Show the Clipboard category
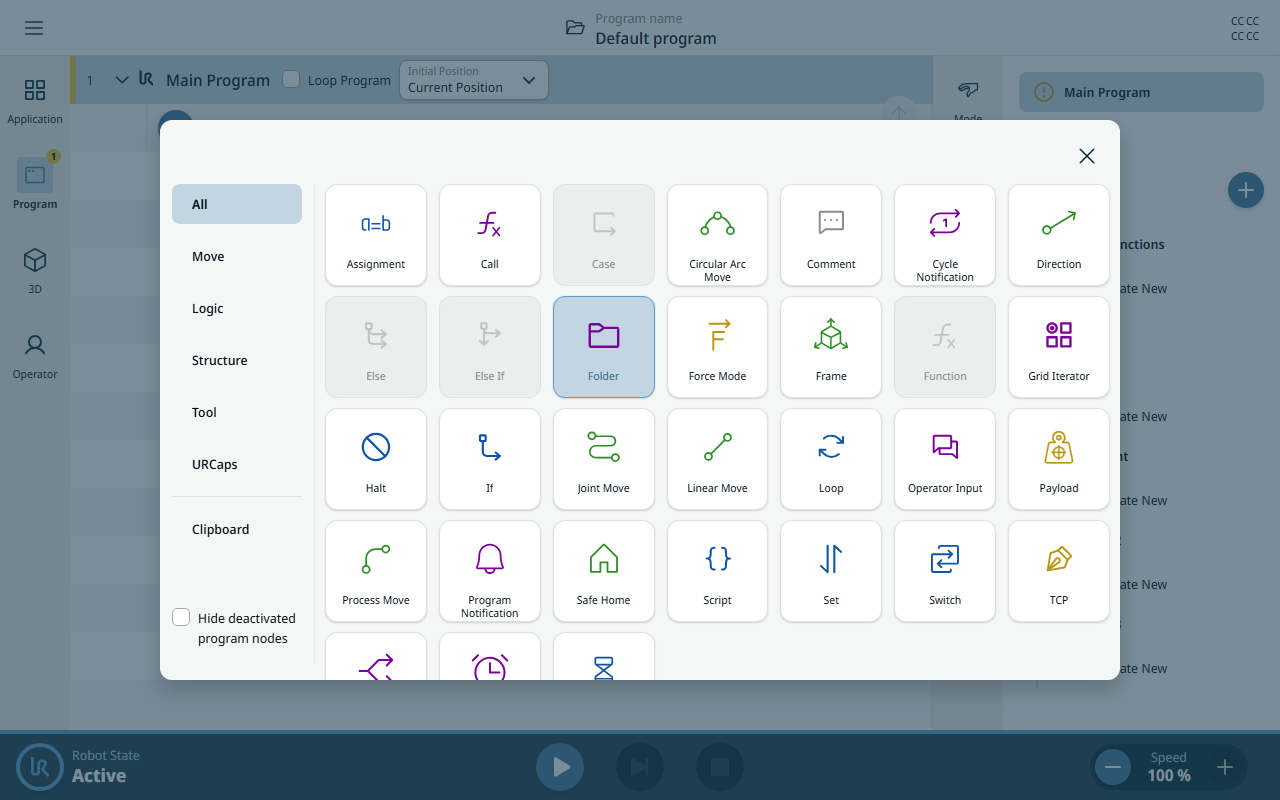Viewport: 1280px width, 800px height. [237, 529]
